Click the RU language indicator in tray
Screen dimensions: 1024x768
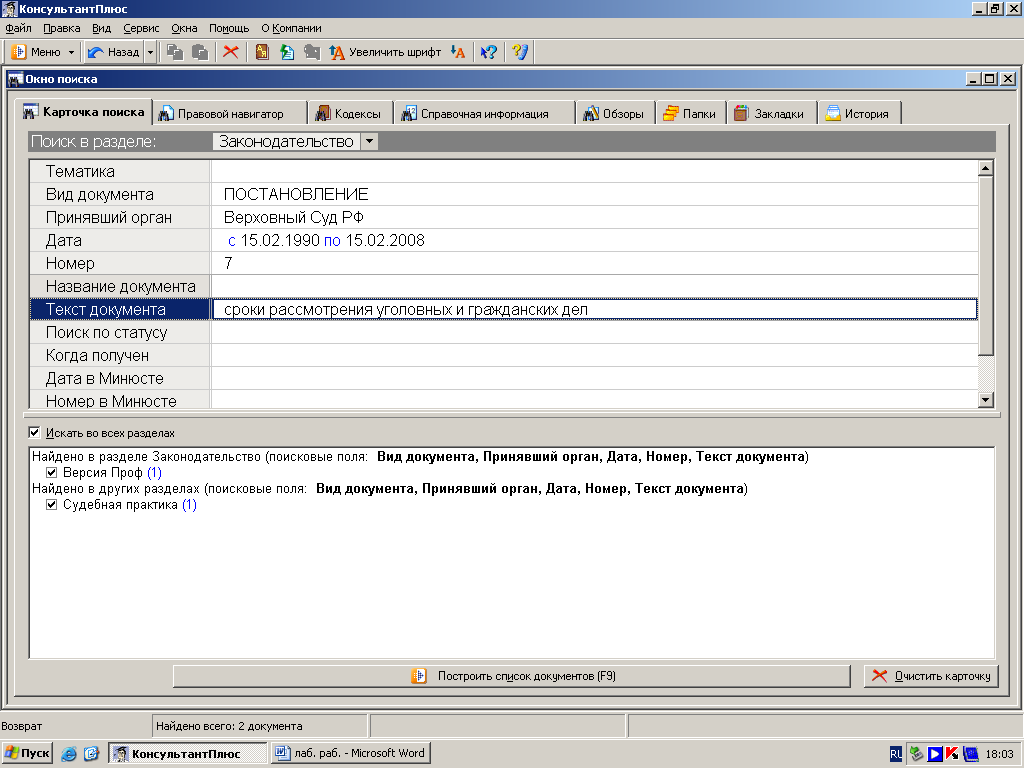895,754
